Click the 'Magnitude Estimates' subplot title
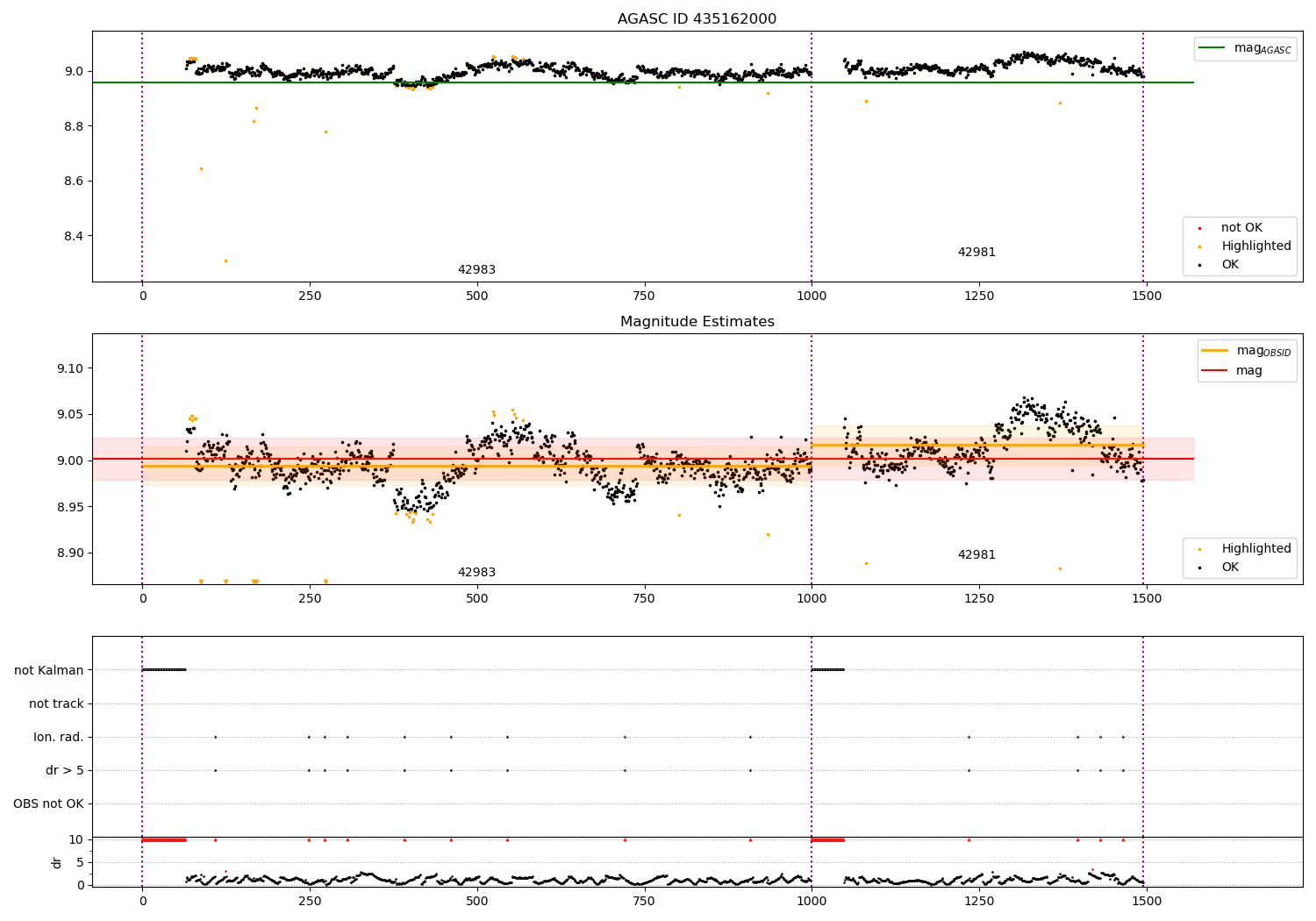 pyautogui.click(x=697, y=322)
